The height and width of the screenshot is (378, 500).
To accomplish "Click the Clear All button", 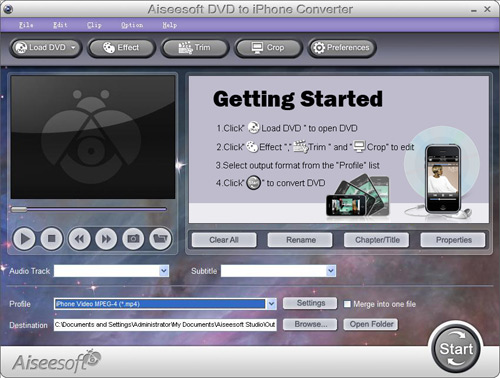I will click(x=224, y=240).
